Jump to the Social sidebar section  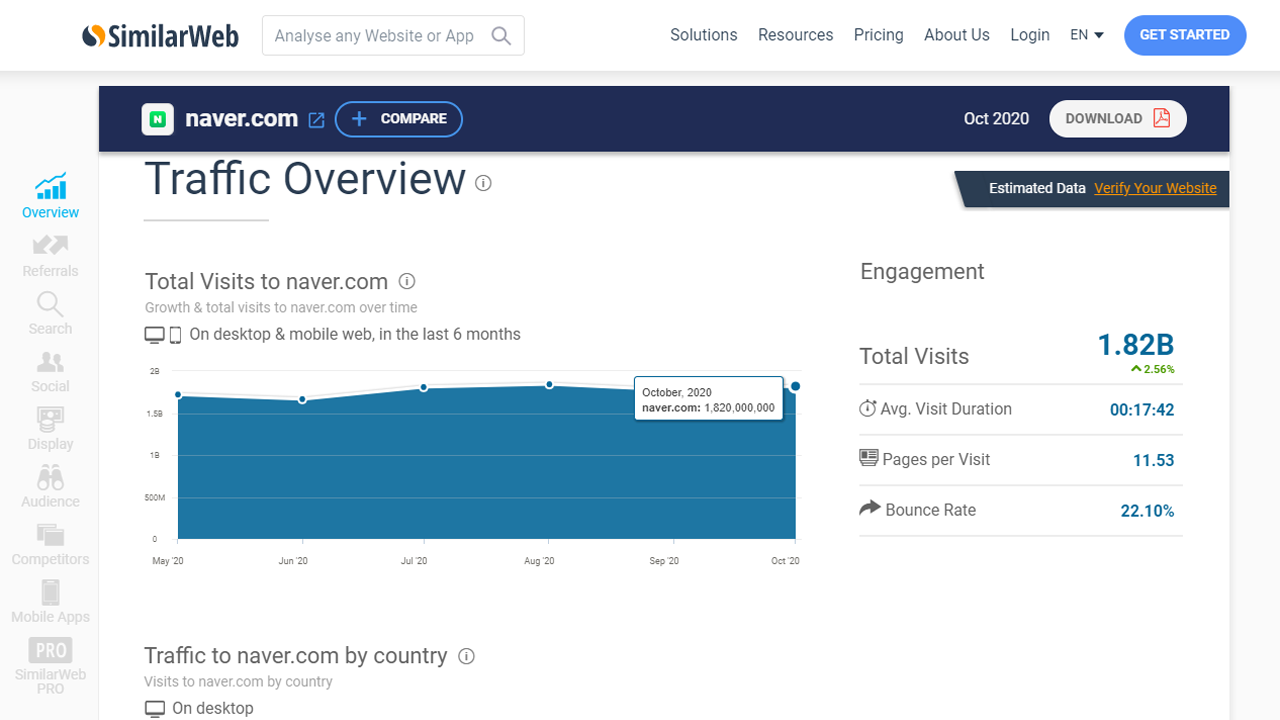pyautogui.click(x=51, y=372)
